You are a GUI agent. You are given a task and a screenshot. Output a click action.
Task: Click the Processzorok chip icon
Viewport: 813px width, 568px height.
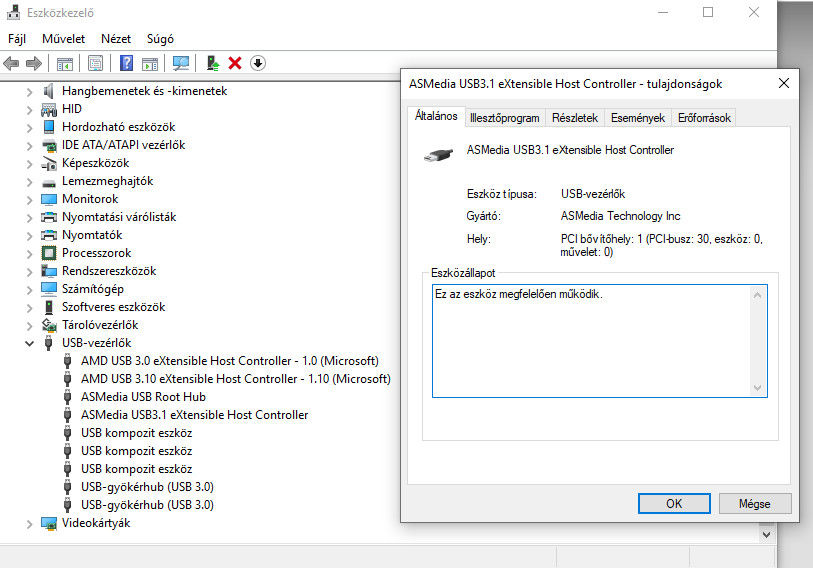tap(49, 253)
